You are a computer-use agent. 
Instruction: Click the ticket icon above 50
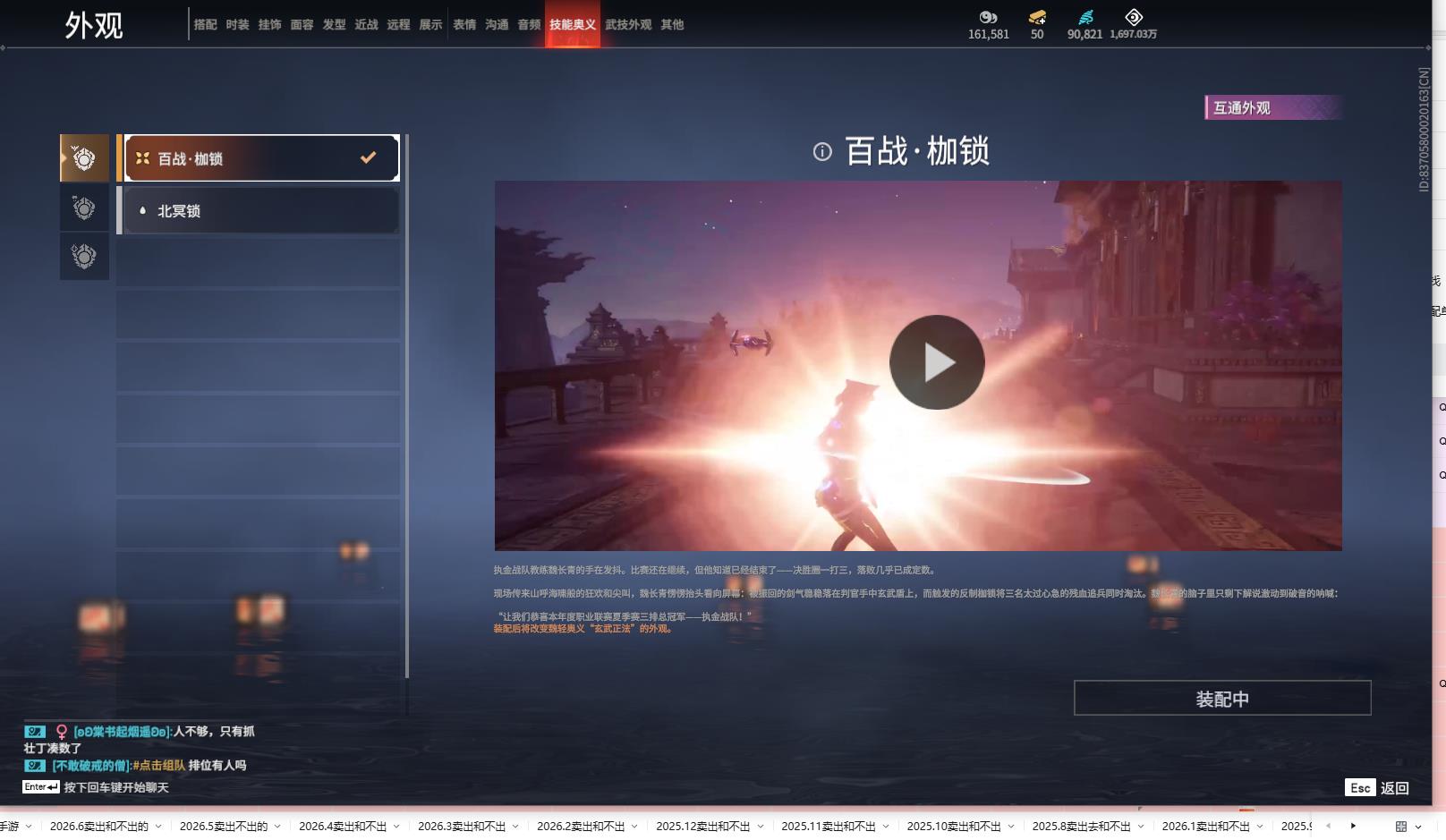[1037, 17]
